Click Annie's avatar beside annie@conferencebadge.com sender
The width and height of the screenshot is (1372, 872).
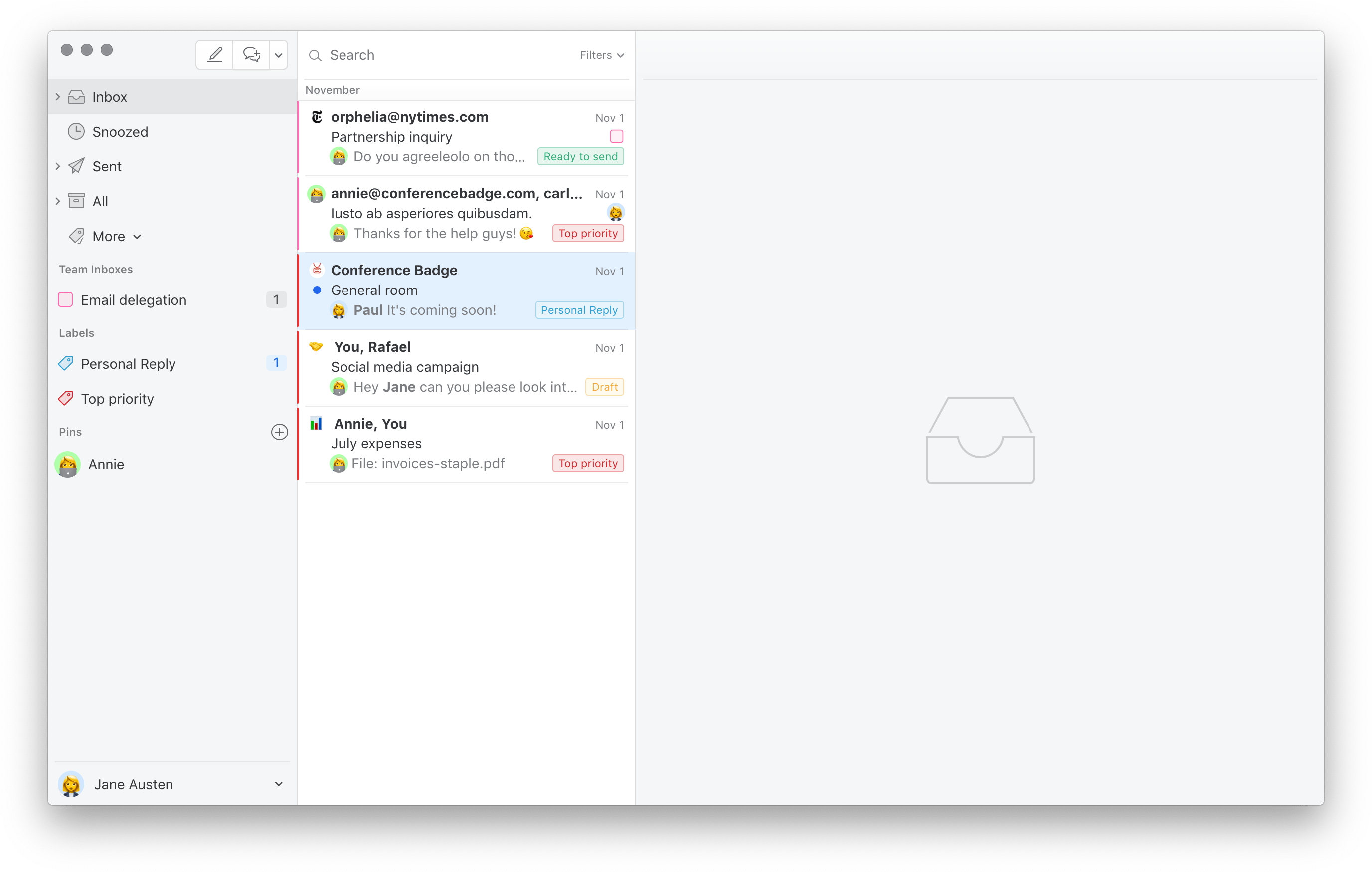pos(316,194)
